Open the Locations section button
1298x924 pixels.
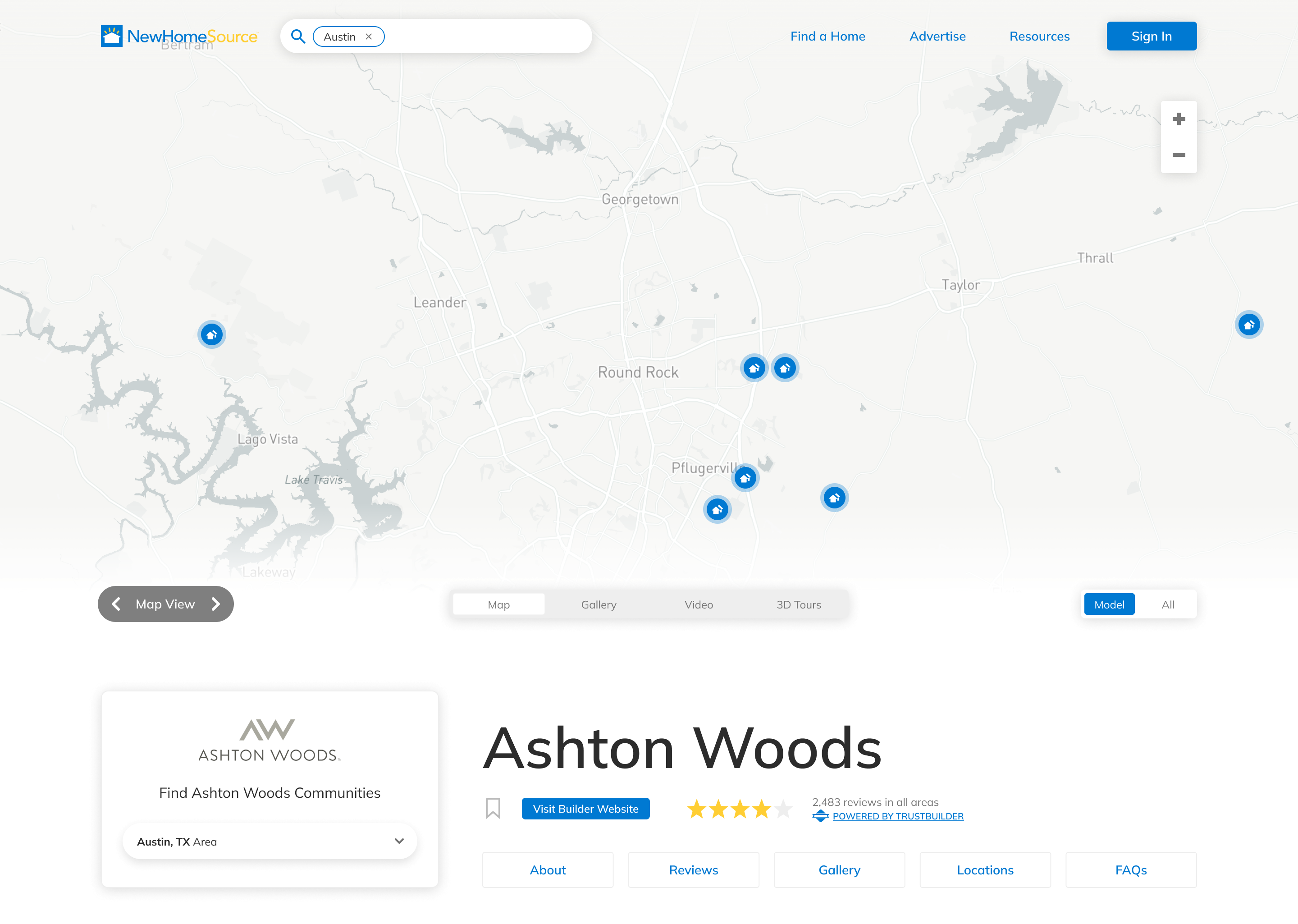[x=985, y=869]
